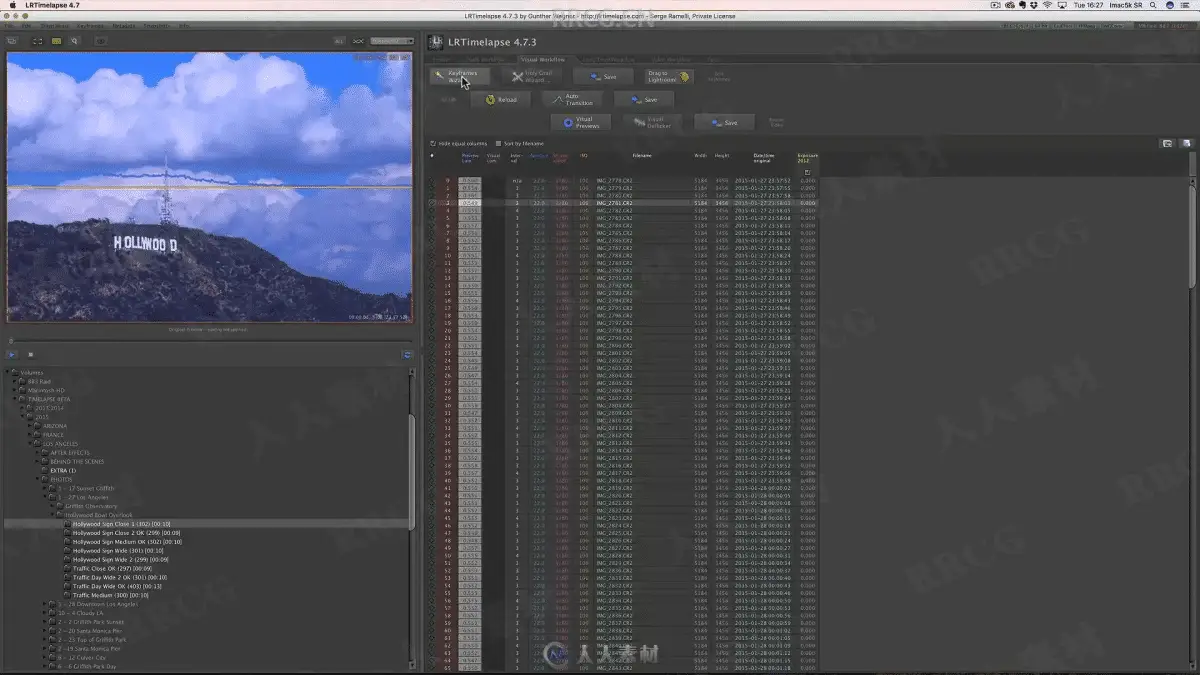Click the LRTimelapse logo icon

pyautogui.click(x=435, y=41)
